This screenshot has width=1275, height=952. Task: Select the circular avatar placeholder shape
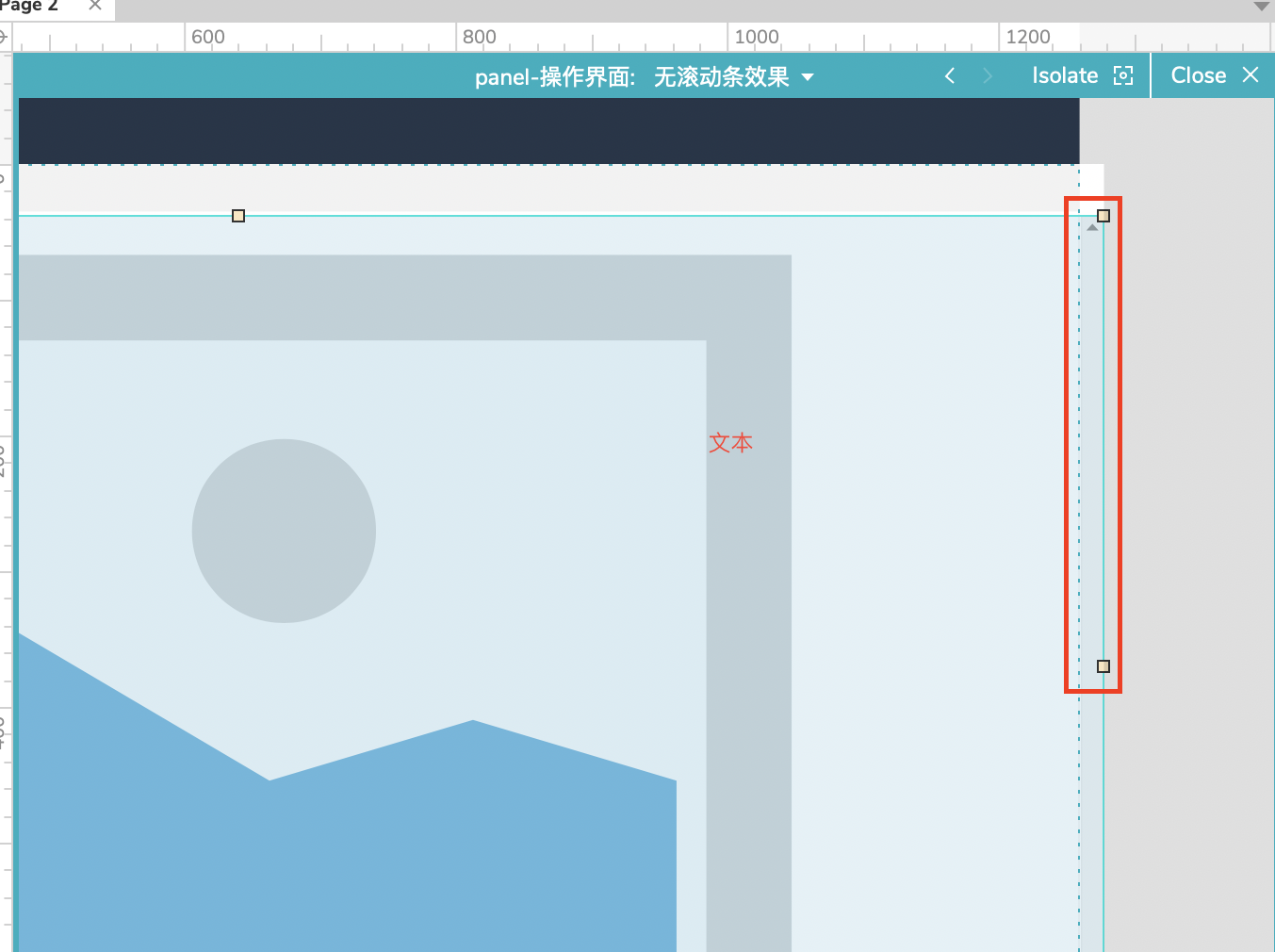pyautogui.click(x=284, y=531)
